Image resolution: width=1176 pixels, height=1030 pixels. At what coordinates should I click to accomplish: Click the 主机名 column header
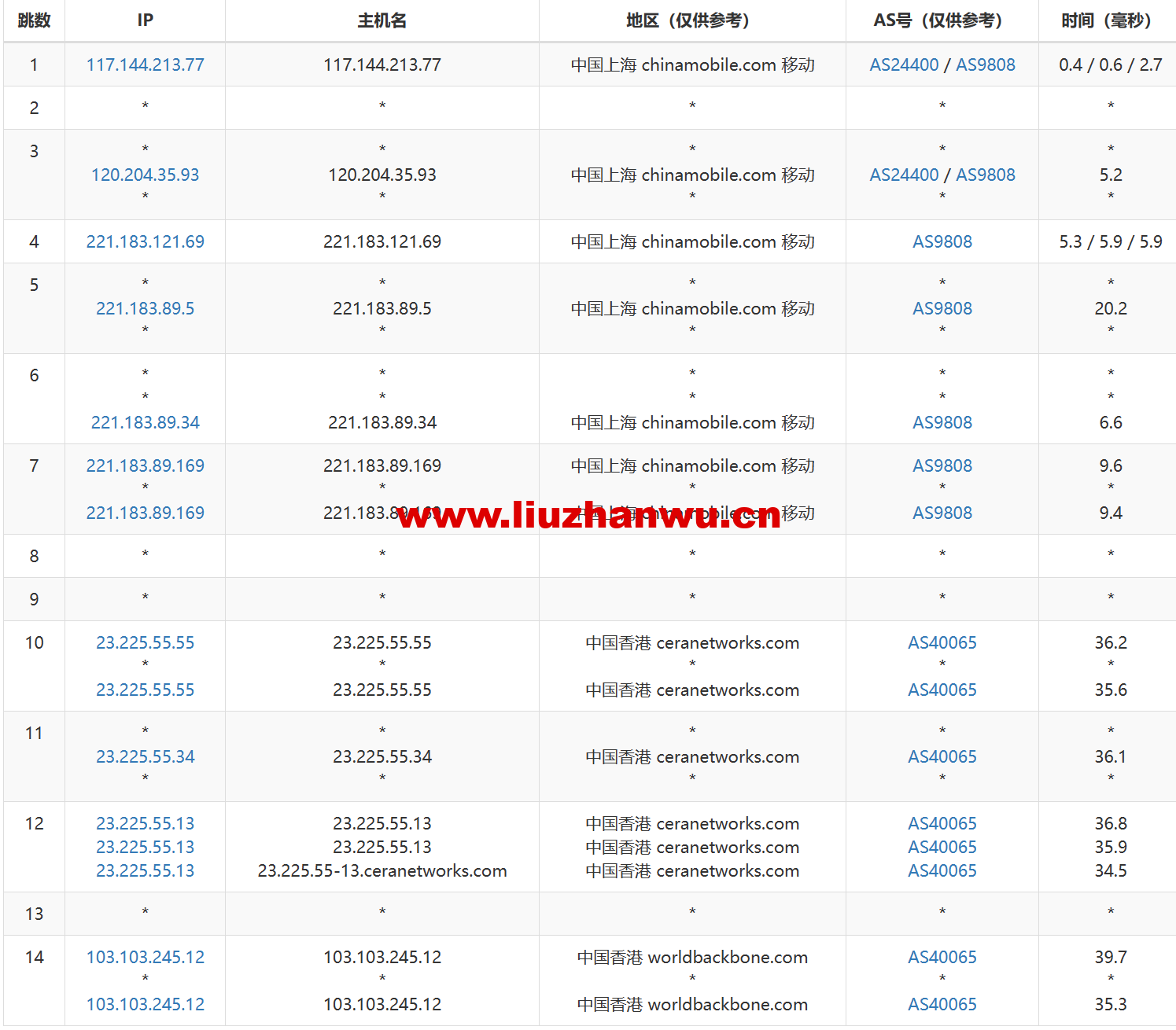coord(382,20)
